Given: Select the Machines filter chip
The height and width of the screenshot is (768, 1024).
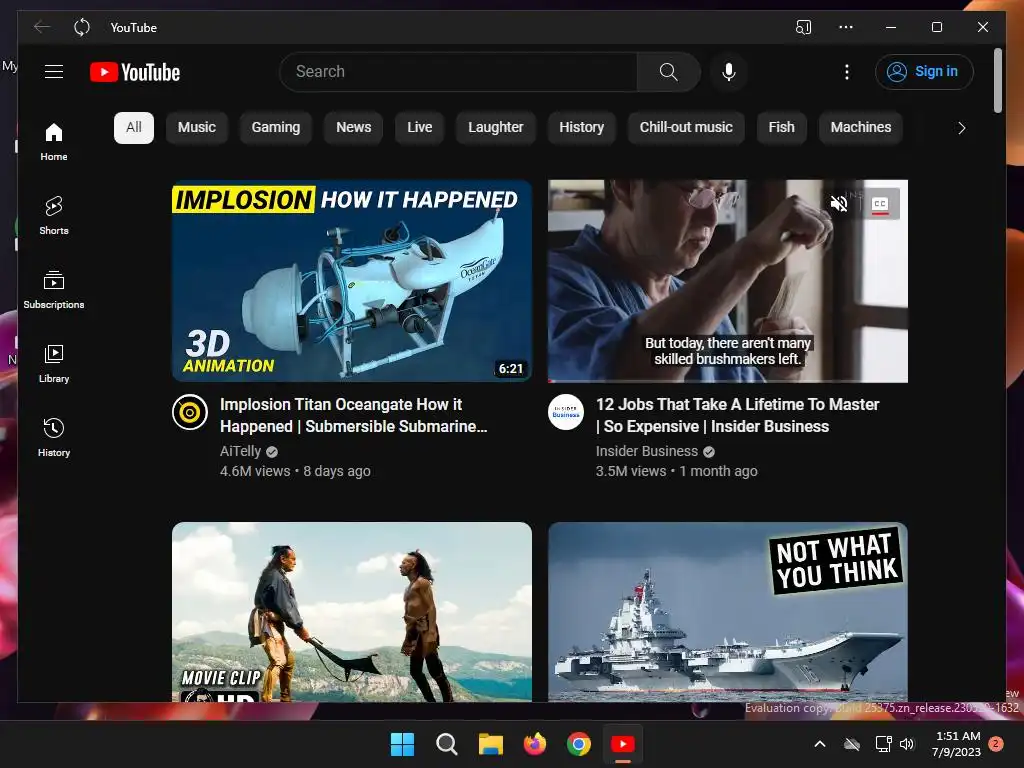Looking at the screenshot, I should (861, 127).
